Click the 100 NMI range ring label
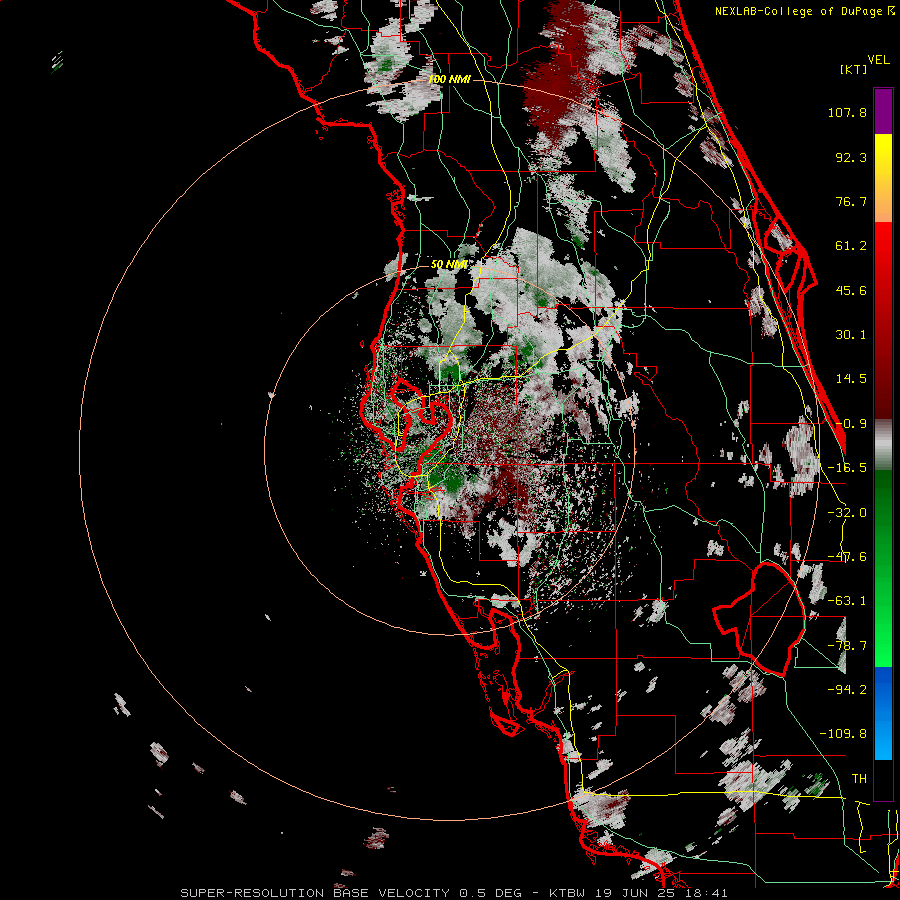Image resolution: width=900 pixels, height=900 pixels. pyautogui.click(x=449, y=79)
